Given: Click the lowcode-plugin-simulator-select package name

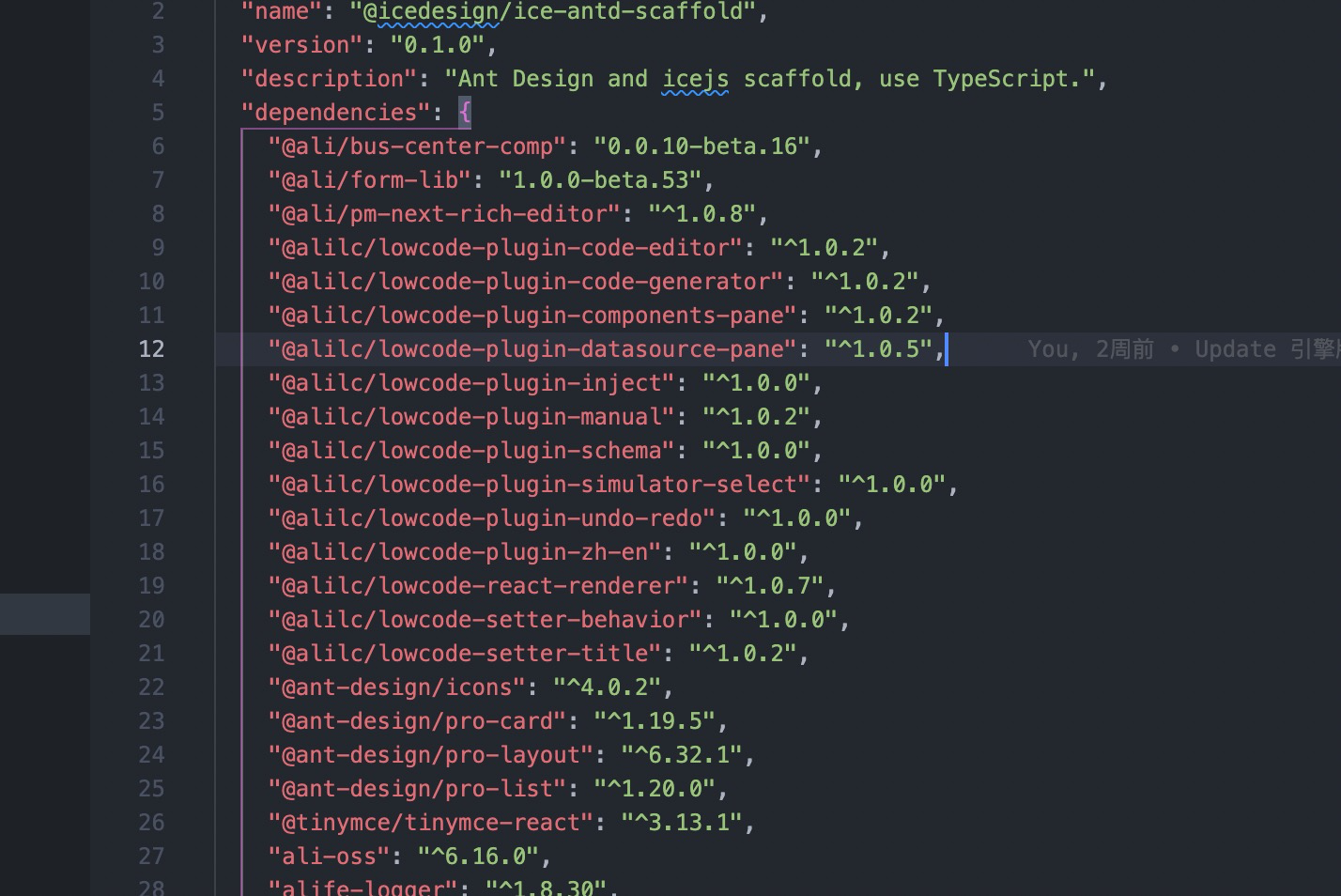Looking at the screenshot, I should (x=540, y=485).
